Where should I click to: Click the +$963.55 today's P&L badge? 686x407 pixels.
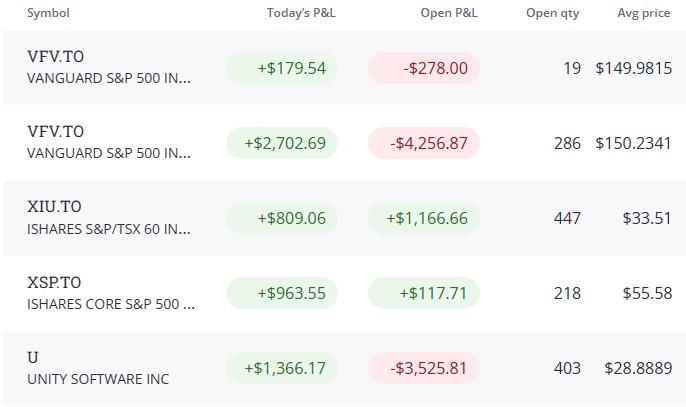(x=282, y=293)
